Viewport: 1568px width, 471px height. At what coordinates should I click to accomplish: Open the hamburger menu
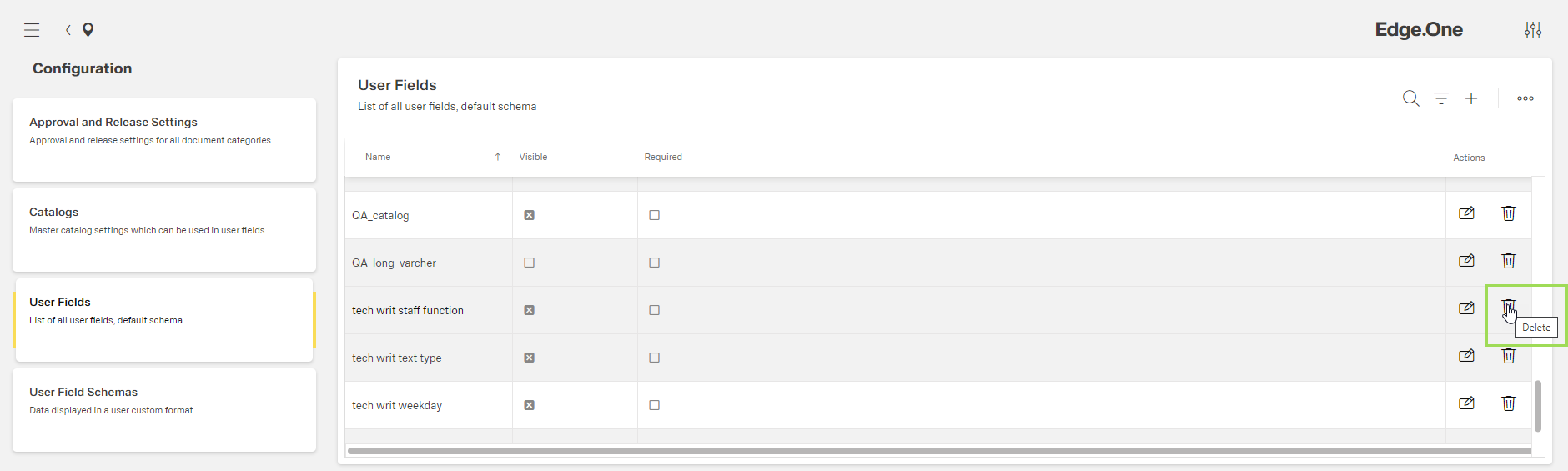point(32,30)
